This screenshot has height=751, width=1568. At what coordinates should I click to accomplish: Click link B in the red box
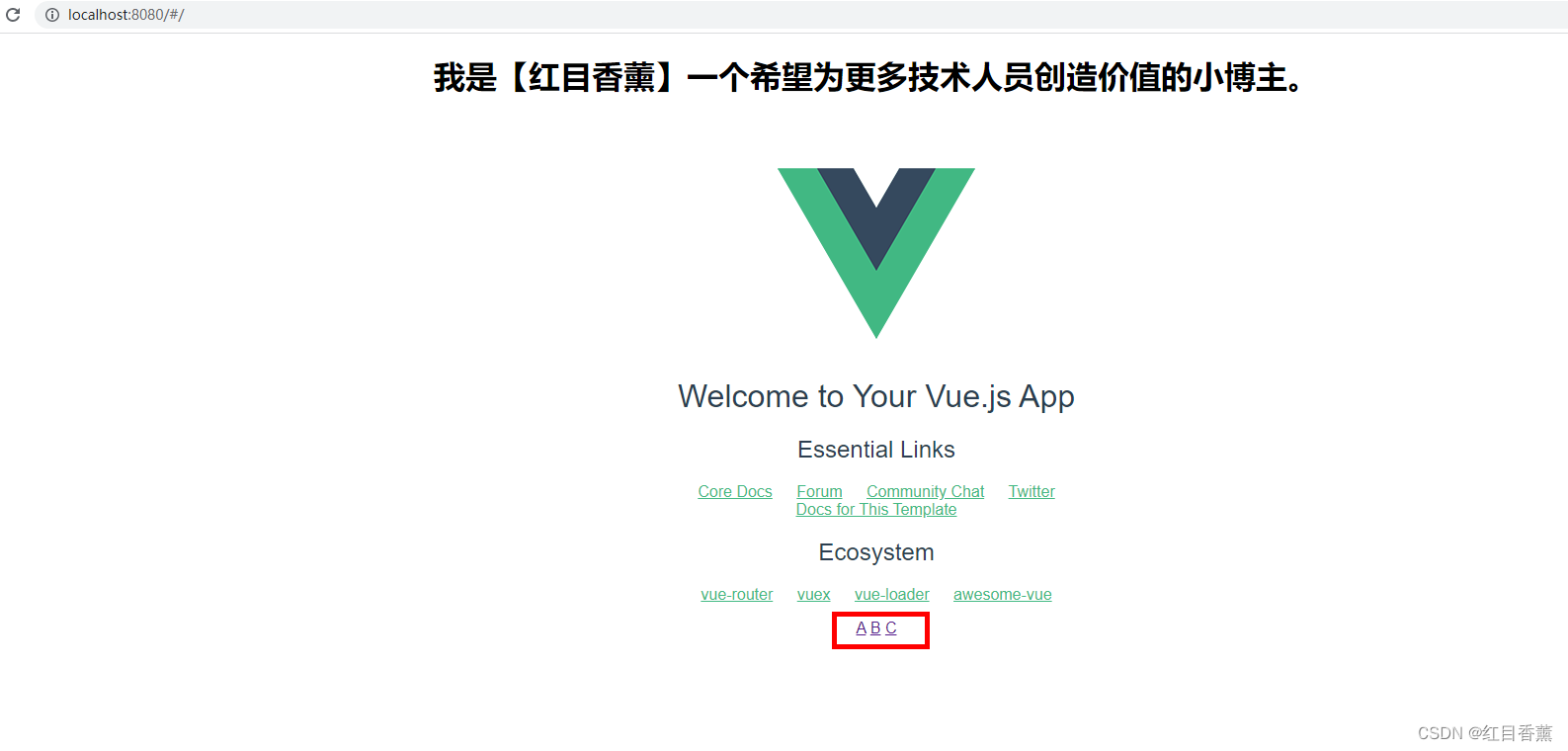(875, 627)
